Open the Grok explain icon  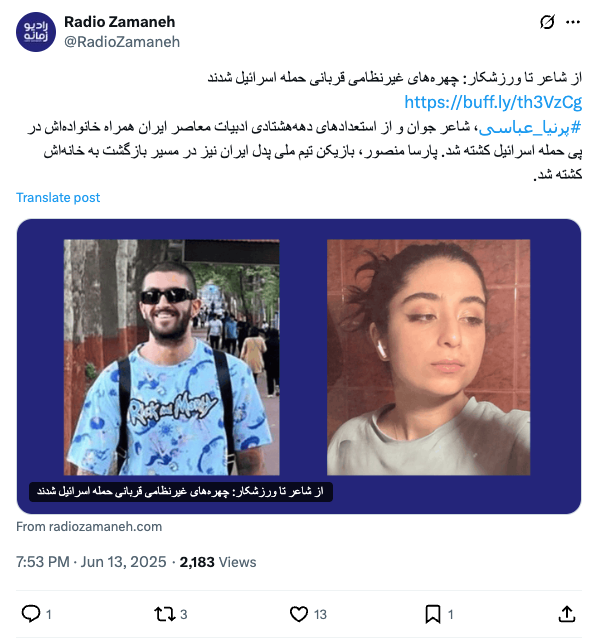coord(547,22)
